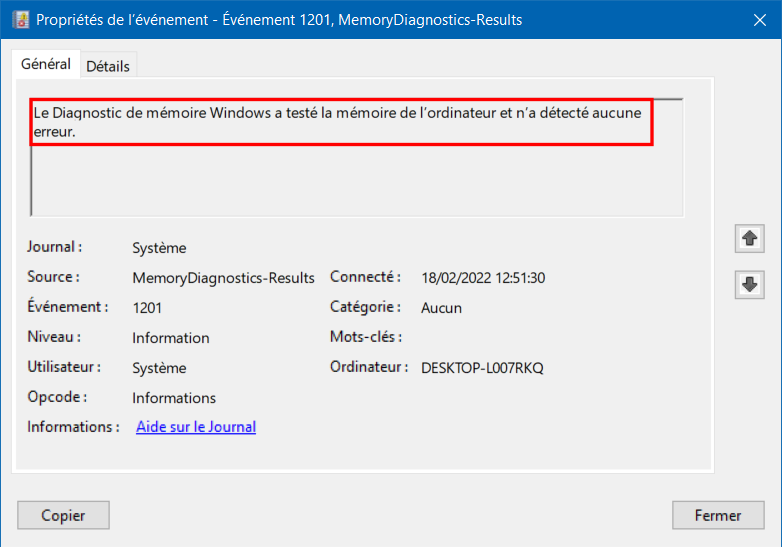Click the Connecté : label
The height and width of the screenshot is (547, 782).
[365, 277]
